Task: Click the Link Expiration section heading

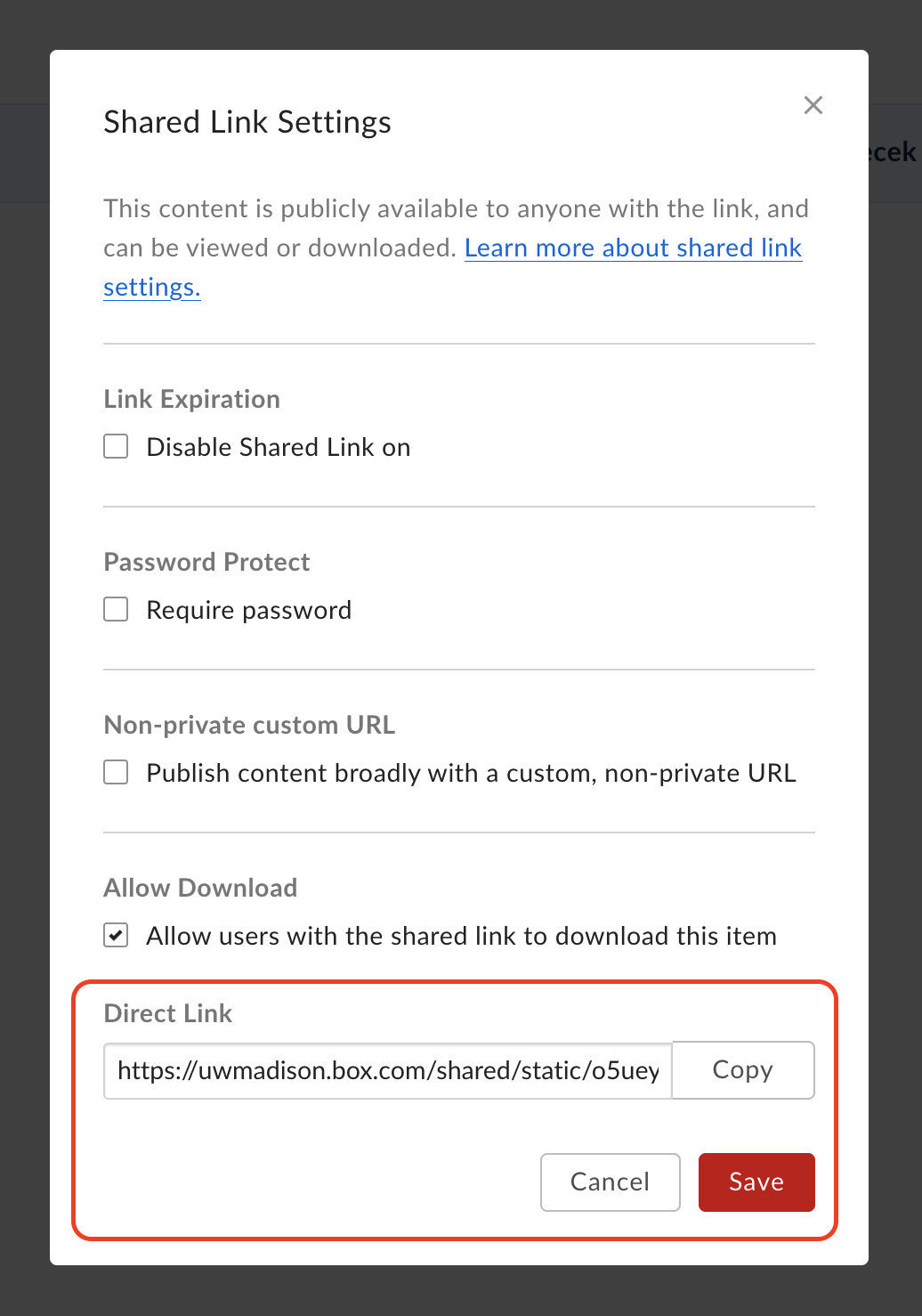Action: (192, 399)
